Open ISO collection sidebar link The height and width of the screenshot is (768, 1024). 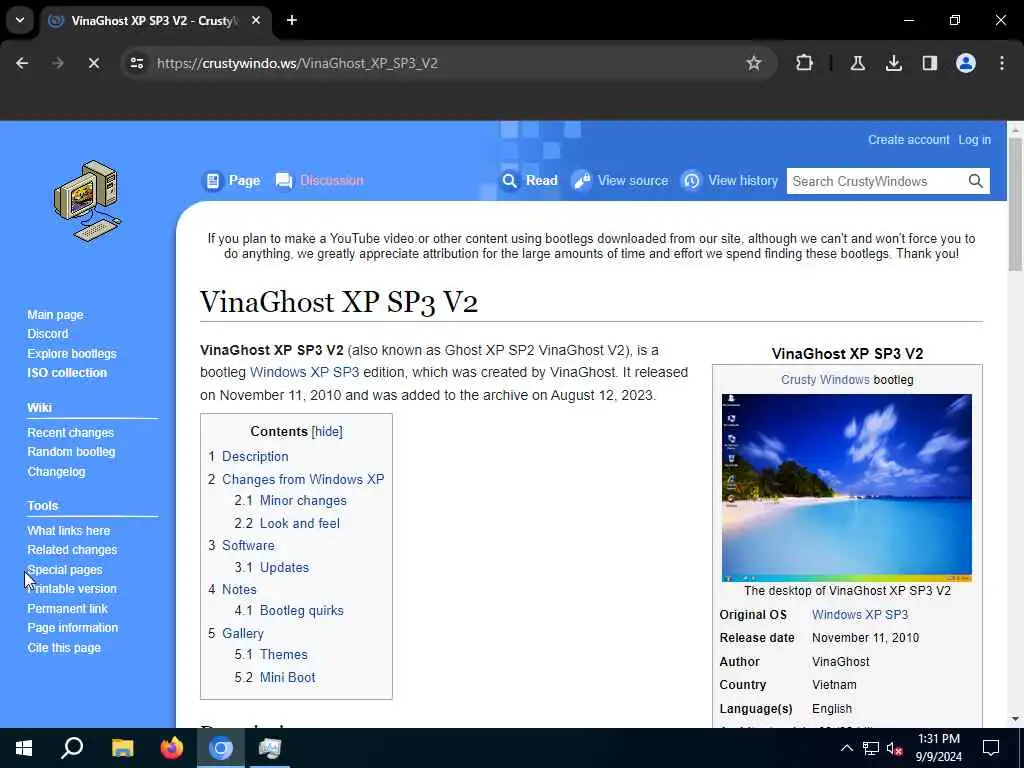coord(67,373)
